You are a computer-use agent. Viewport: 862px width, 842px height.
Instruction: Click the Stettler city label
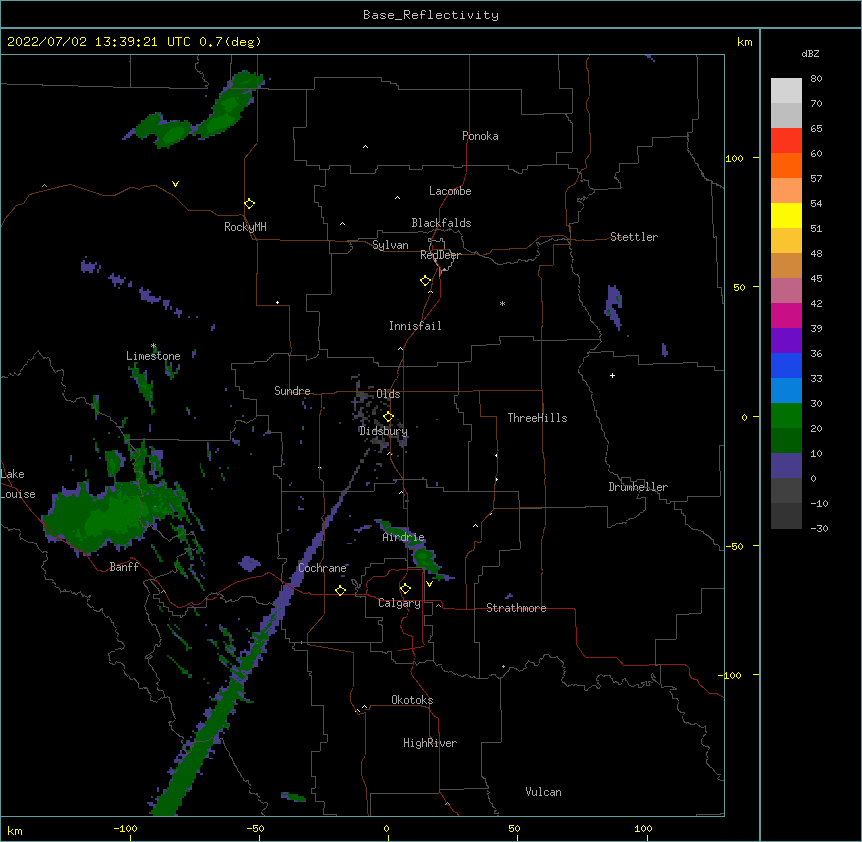coord(634,237)
